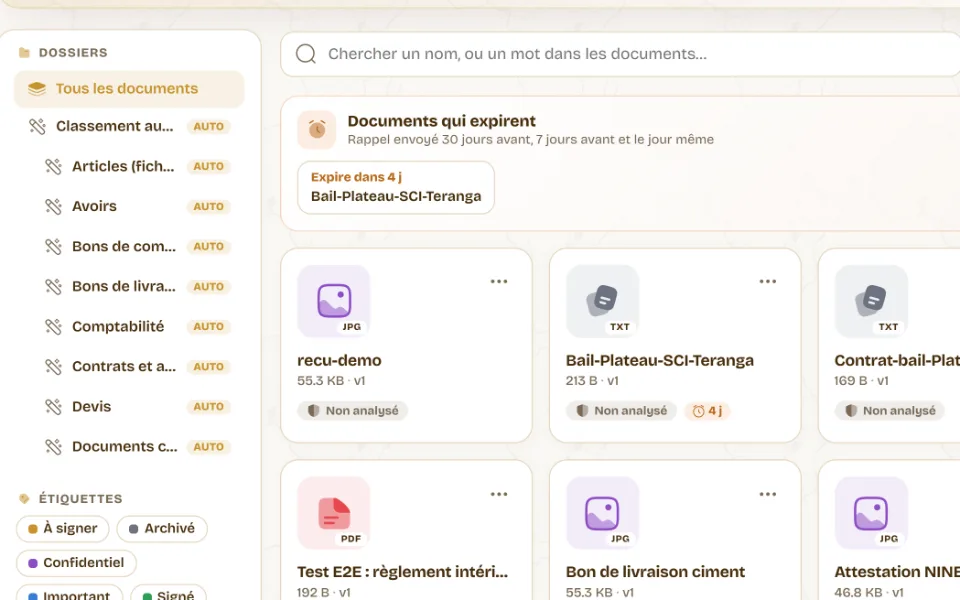Viewport: 960px width, 600px height.
Task: Open Bon de livraison ciment document
Action: coord(655,572)
